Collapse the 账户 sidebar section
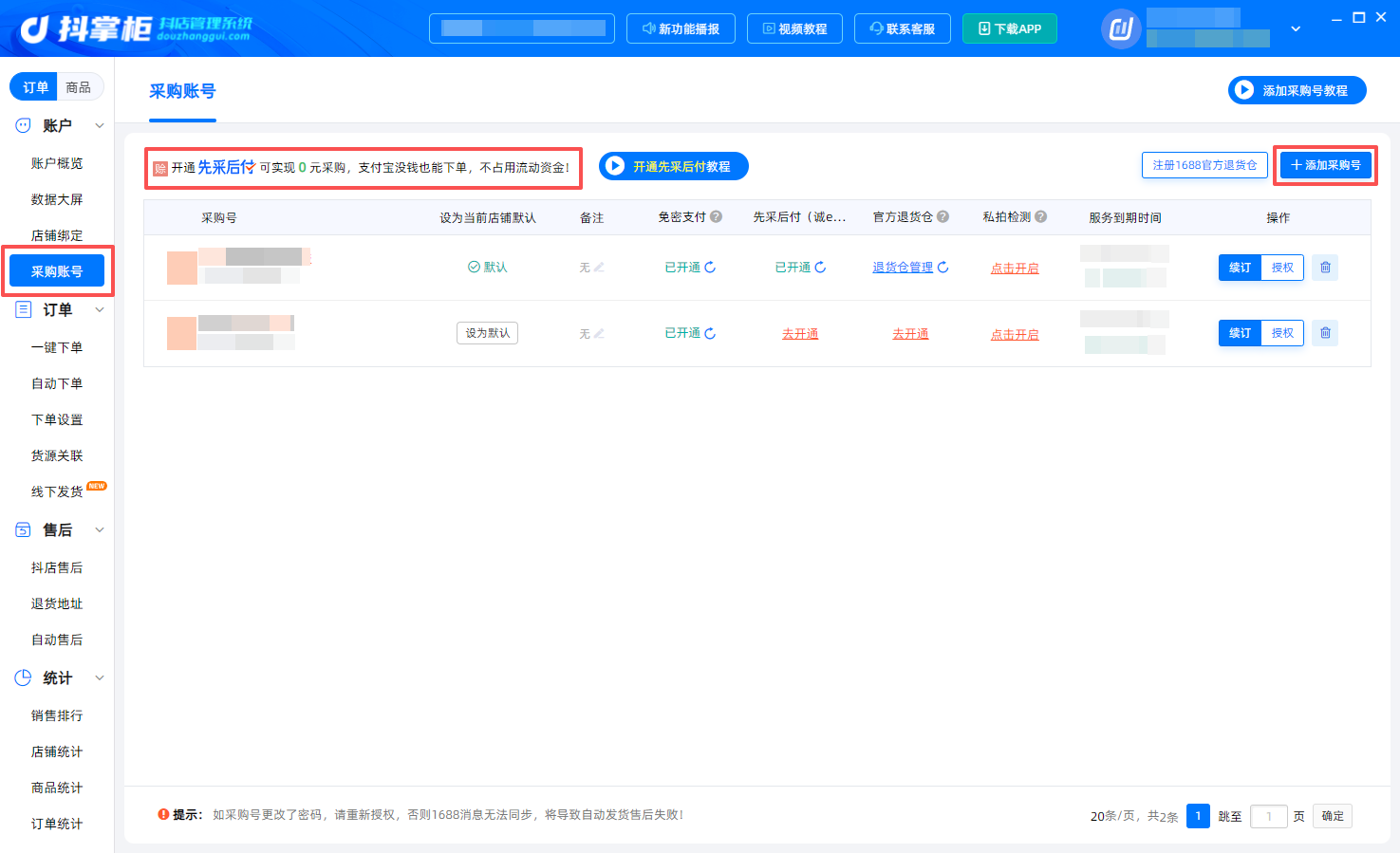Screen dimensions: 1400x853 point(100,125)
